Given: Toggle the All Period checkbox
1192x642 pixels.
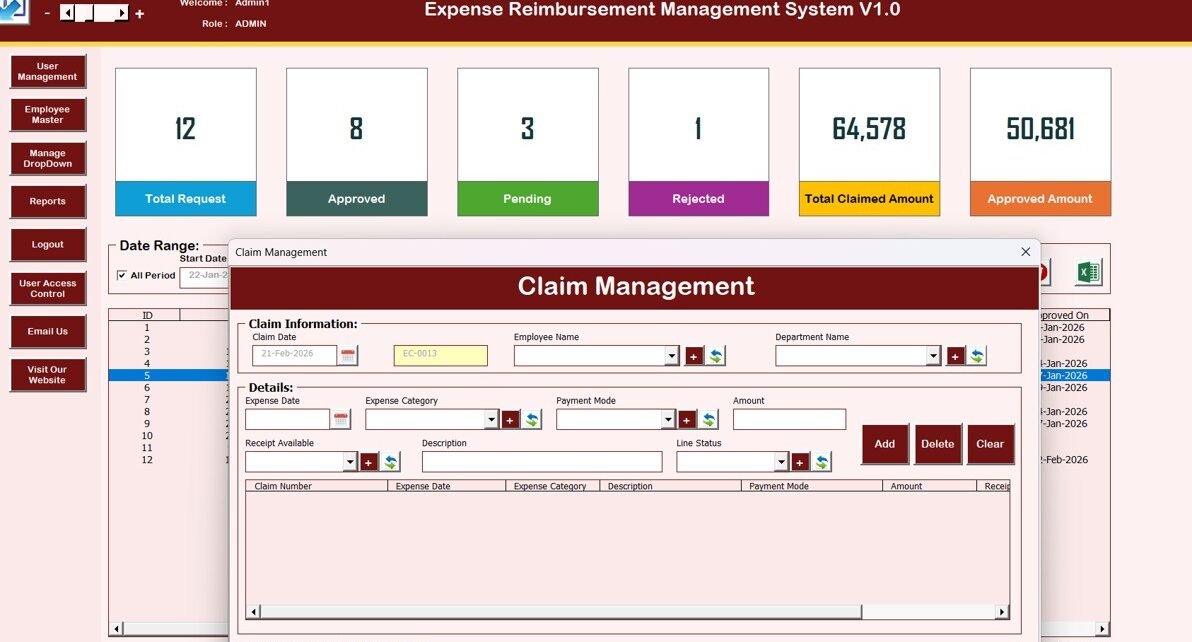Looking at the screenshot, I should tap(122, 276).
